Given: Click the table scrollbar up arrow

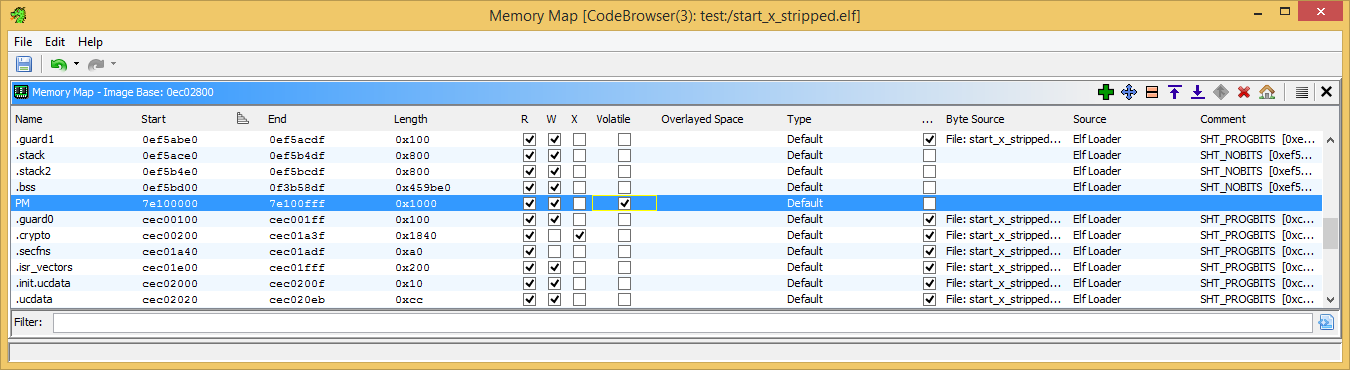Looking at the screenshot, I should [1330, 139].
